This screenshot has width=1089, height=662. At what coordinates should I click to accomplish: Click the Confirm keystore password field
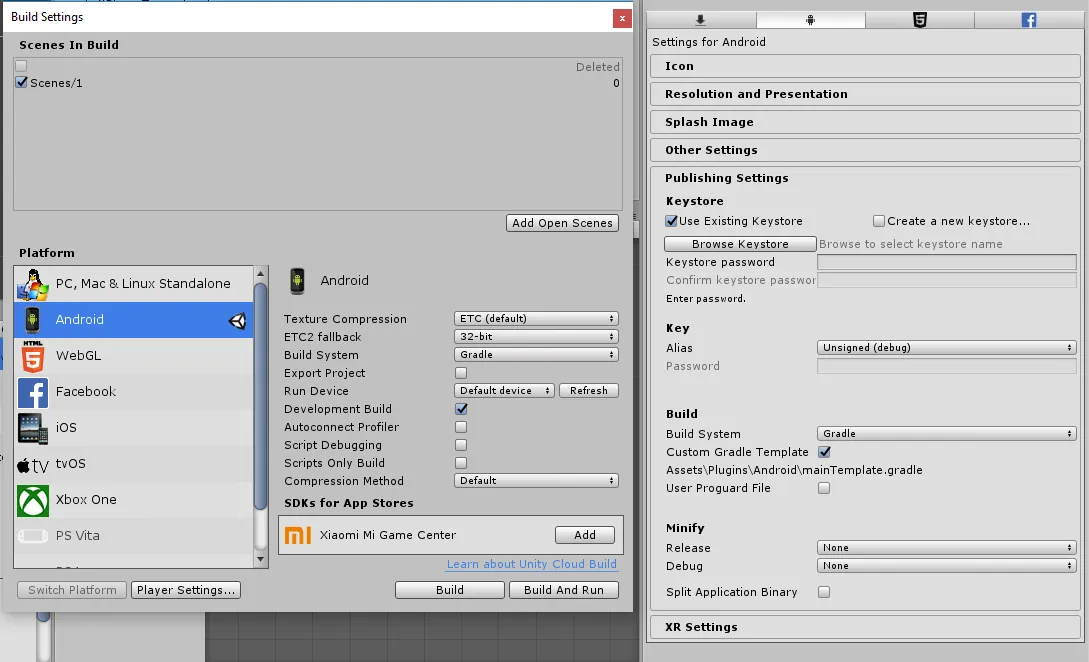point(947,281)
